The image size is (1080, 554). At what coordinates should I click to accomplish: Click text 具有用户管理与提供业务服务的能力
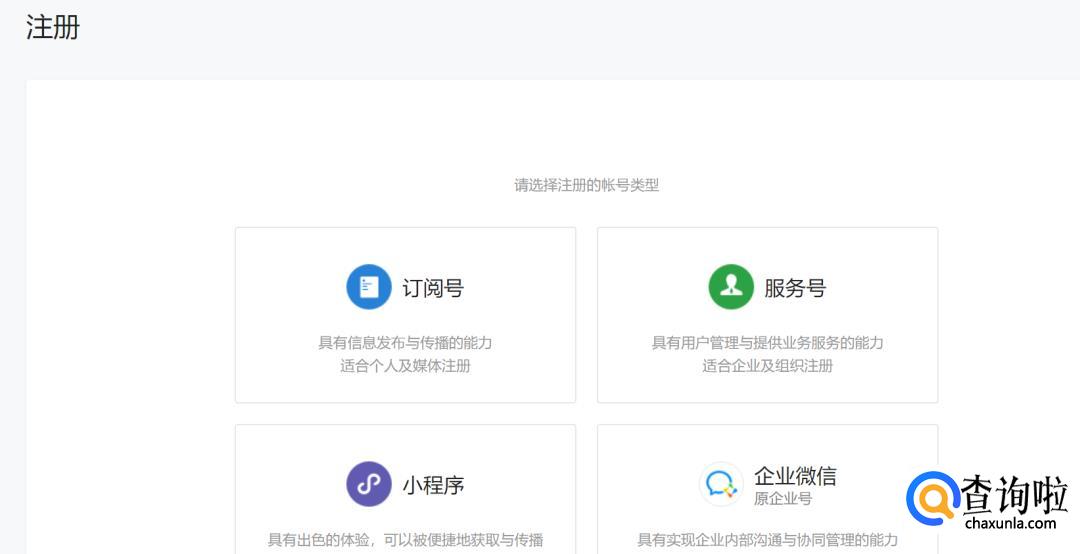(x=767, y=342)
